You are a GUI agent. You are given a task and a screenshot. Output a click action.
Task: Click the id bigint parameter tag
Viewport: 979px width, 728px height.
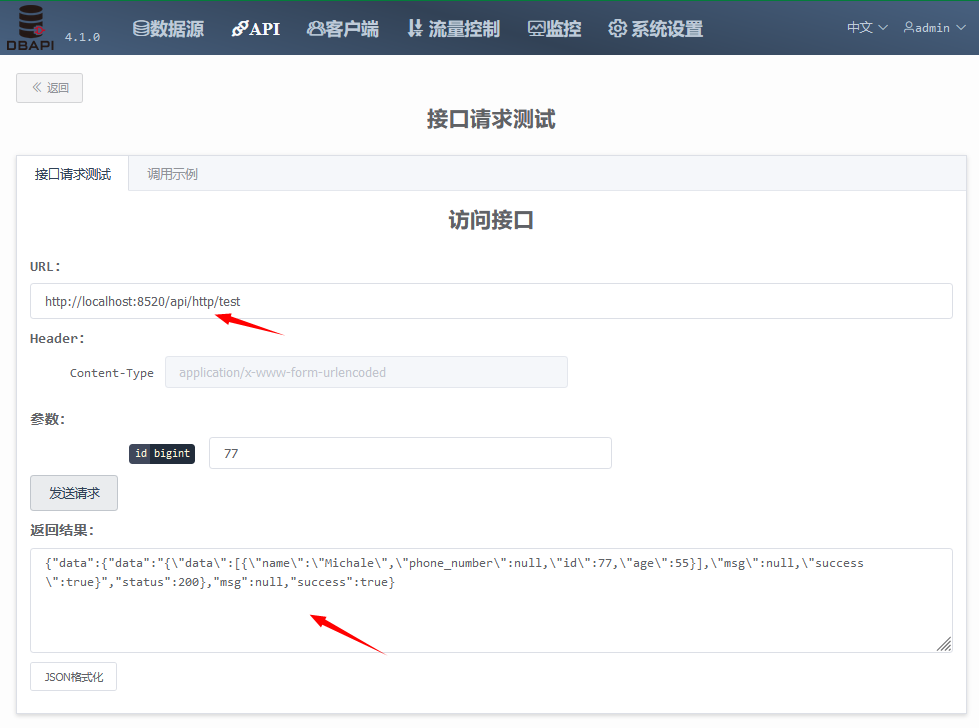[x=161, y=452]
